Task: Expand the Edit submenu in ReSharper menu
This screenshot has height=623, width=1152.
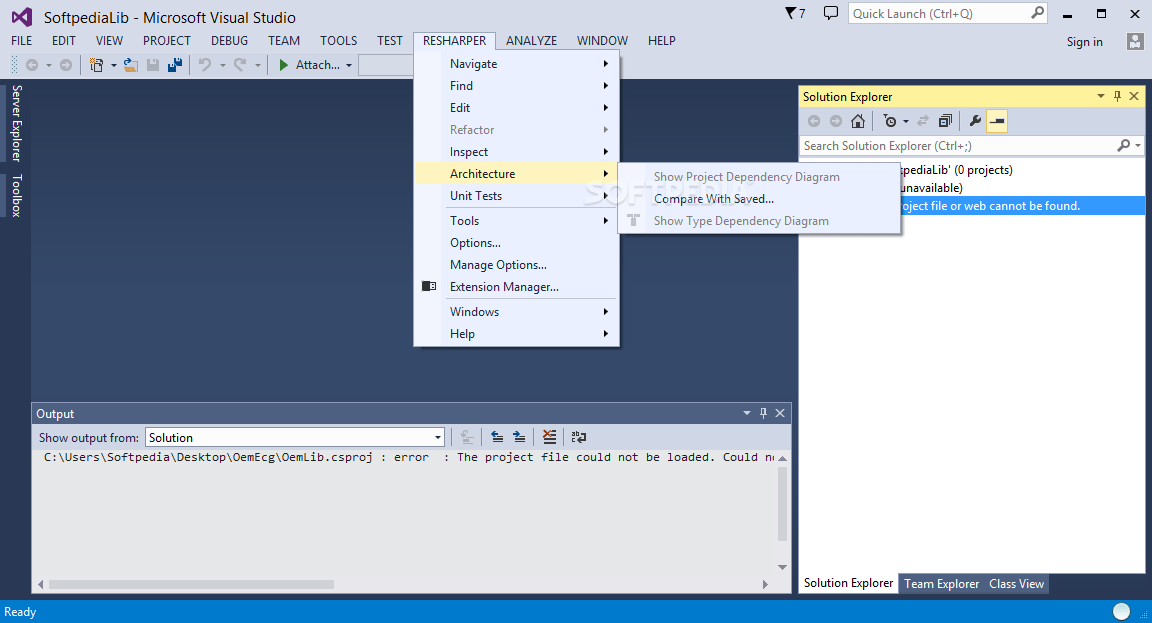Action: click(x=516, y=108)
